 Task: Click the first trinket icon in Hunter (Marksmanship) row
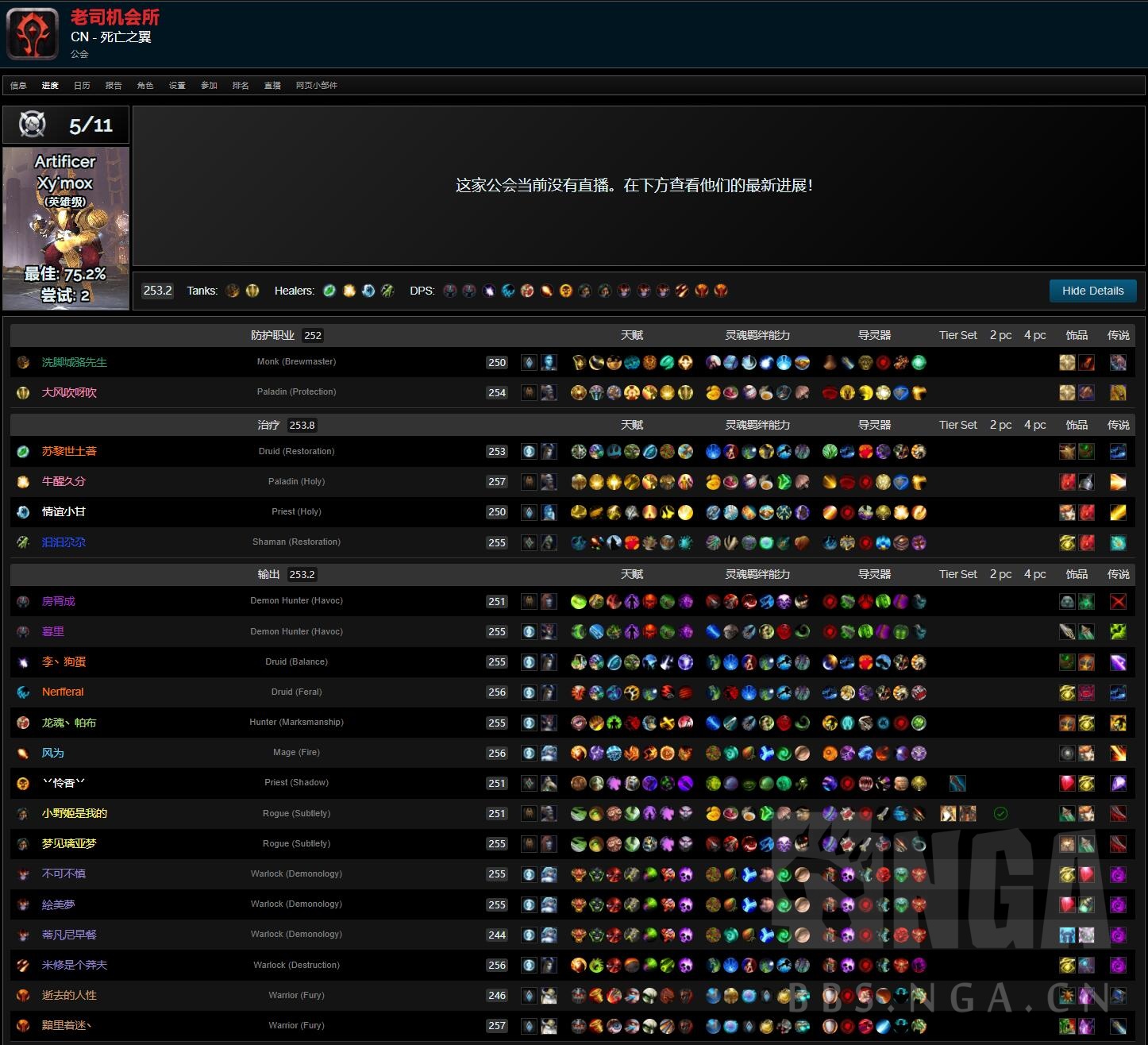[1067, 723]
